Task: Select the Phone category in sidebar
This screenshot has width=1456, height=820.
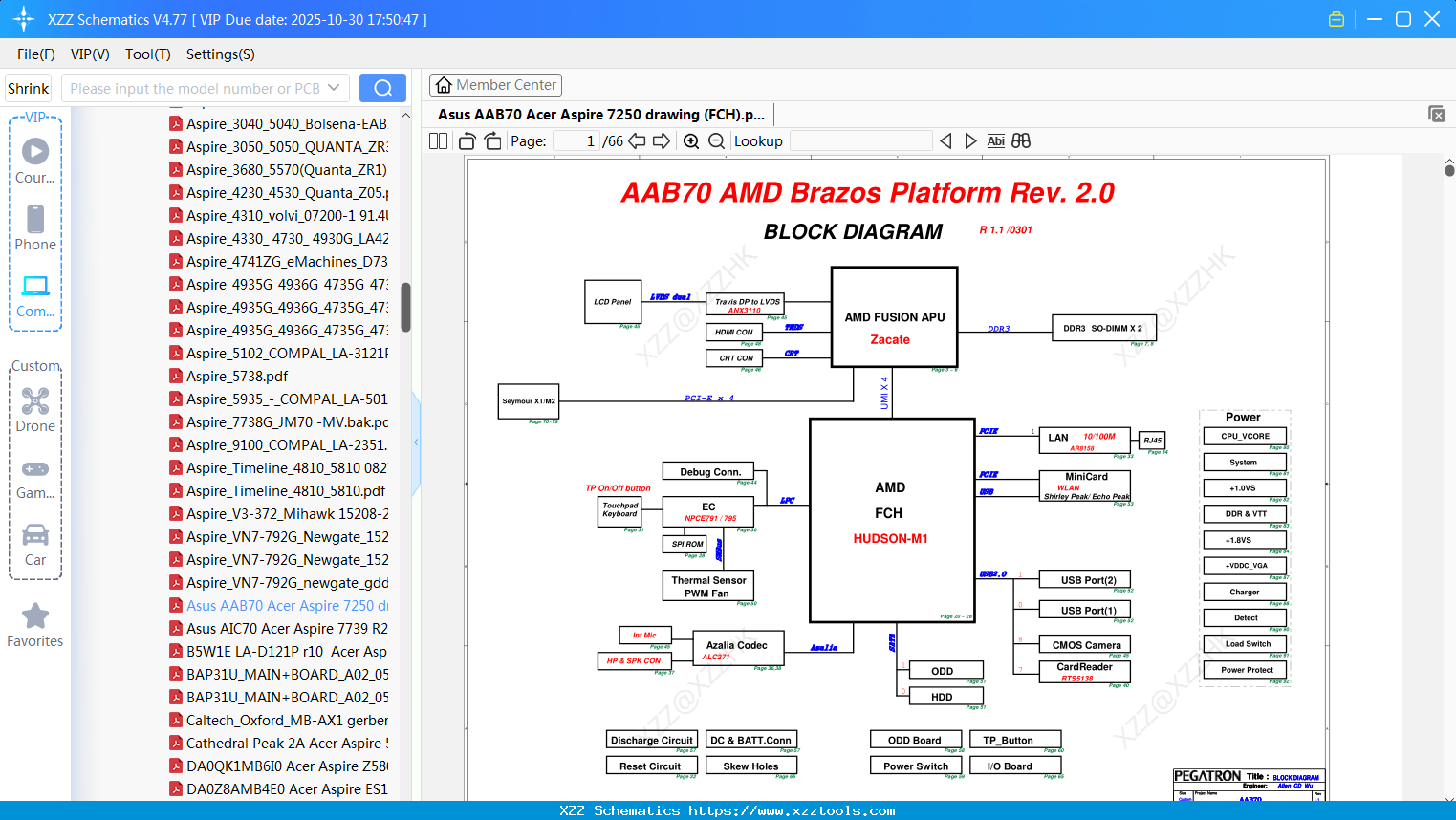Action: [x=35, y=227]
